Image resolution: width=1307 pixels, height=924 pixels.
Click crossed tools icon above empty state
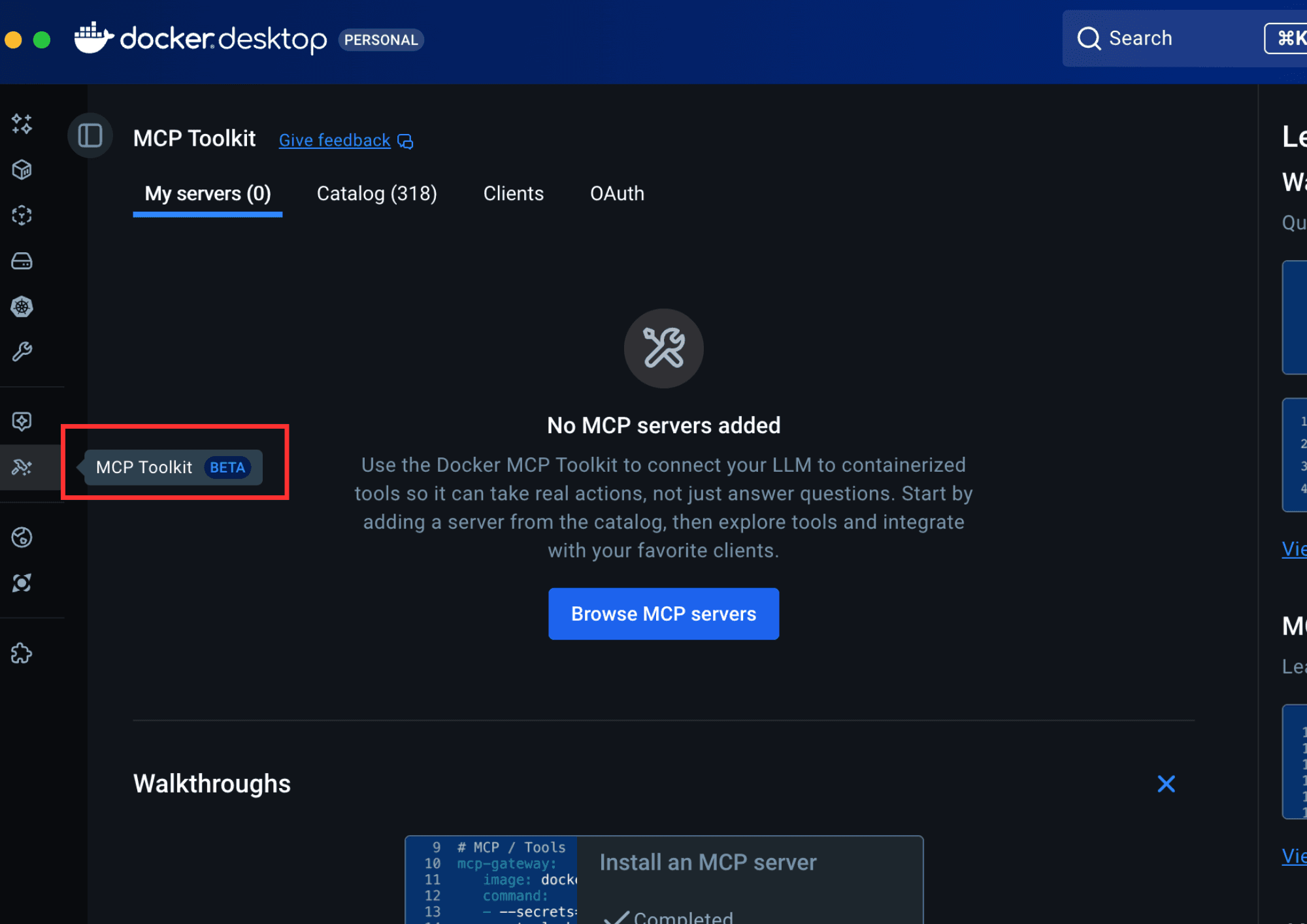coord(663,348)
